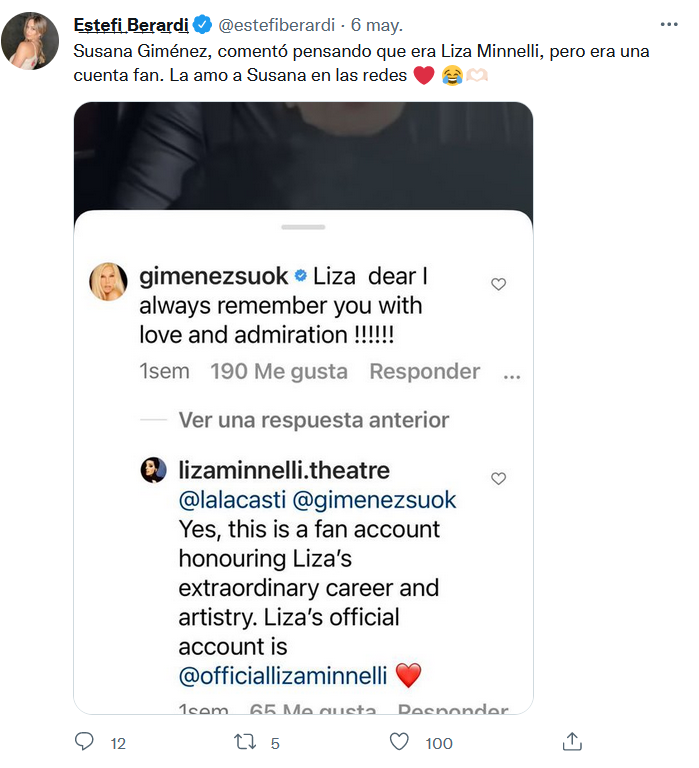The image size is (699, 768).
Task: Open the tweet's three-dot more options menu
Action: coord(669,24)
